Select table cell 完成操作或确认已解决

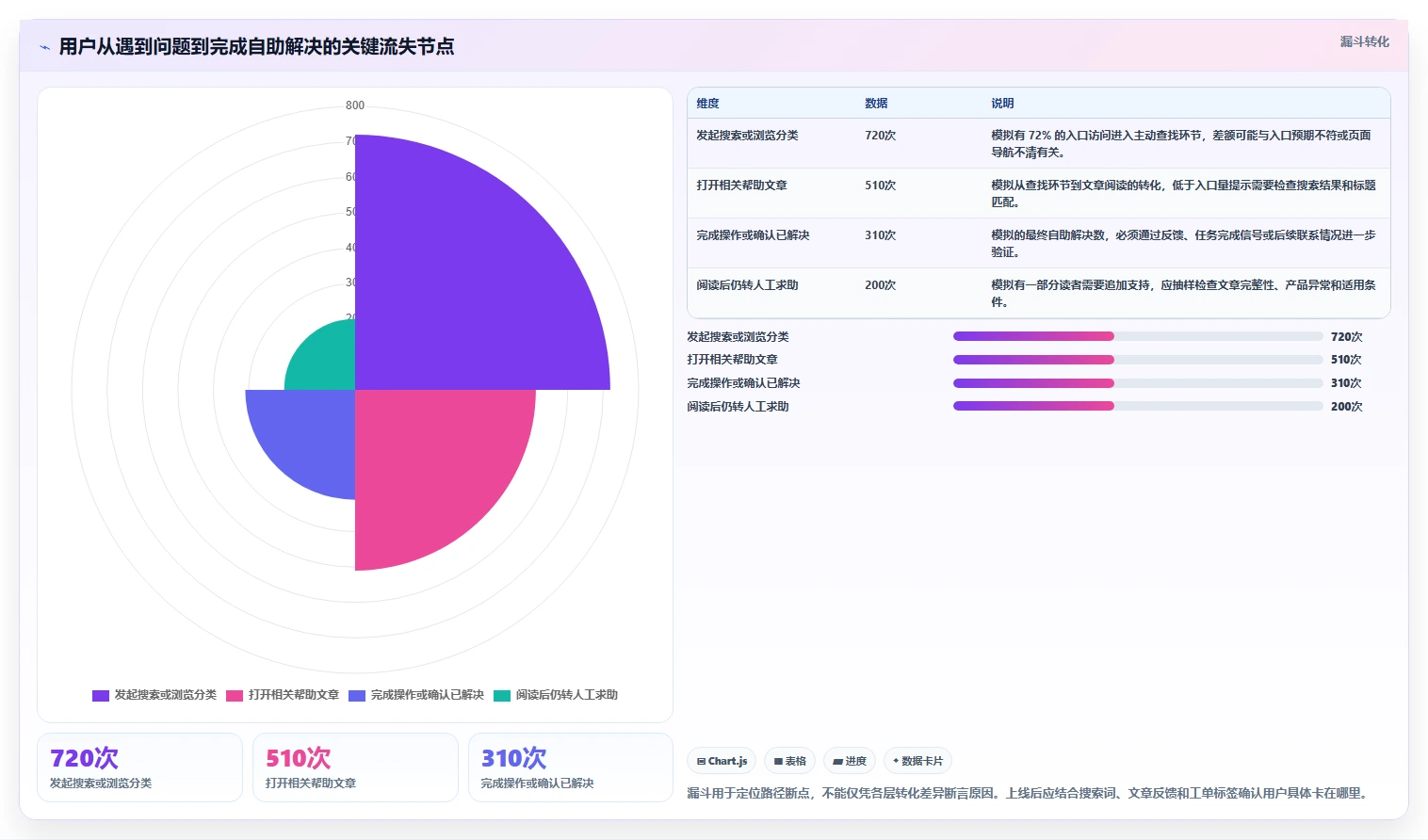pos(753,235)
